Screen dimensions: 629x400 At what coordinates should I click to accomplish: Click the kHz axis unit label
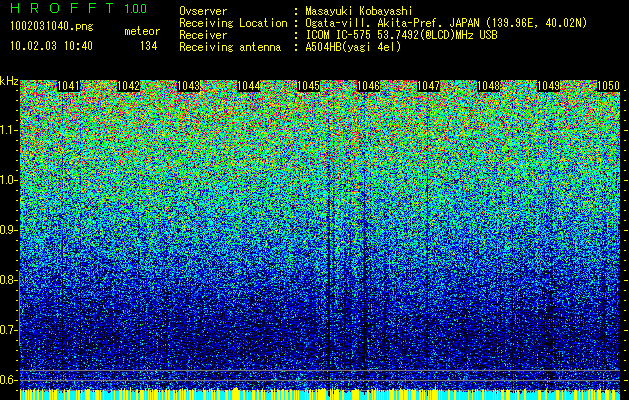(9, 81)
